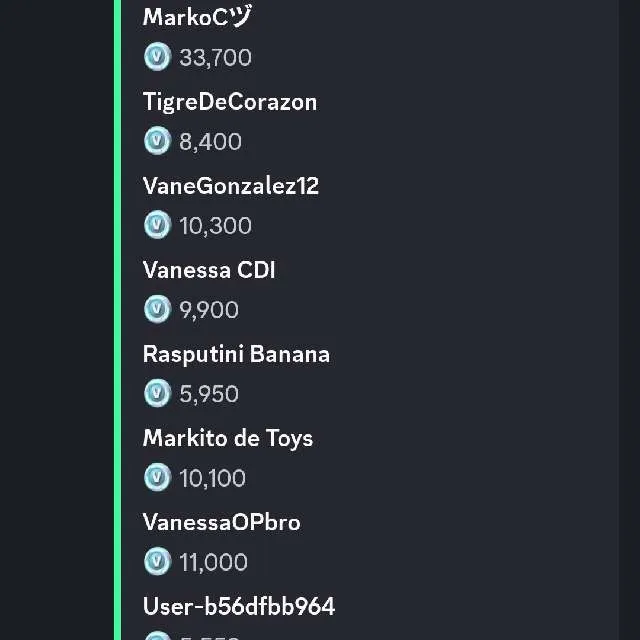Click the green embed accent bar

coord(117,320)
